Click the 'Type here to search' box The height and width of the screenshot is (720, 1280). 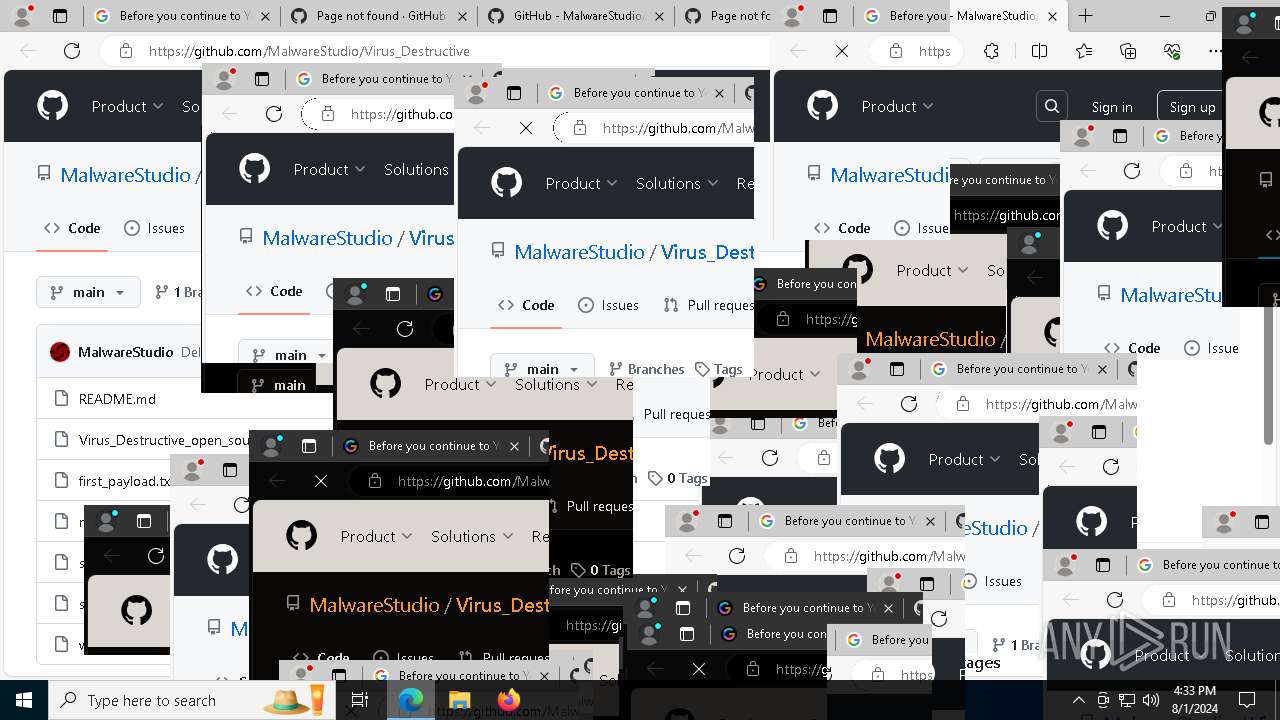[x=190, y=701]
